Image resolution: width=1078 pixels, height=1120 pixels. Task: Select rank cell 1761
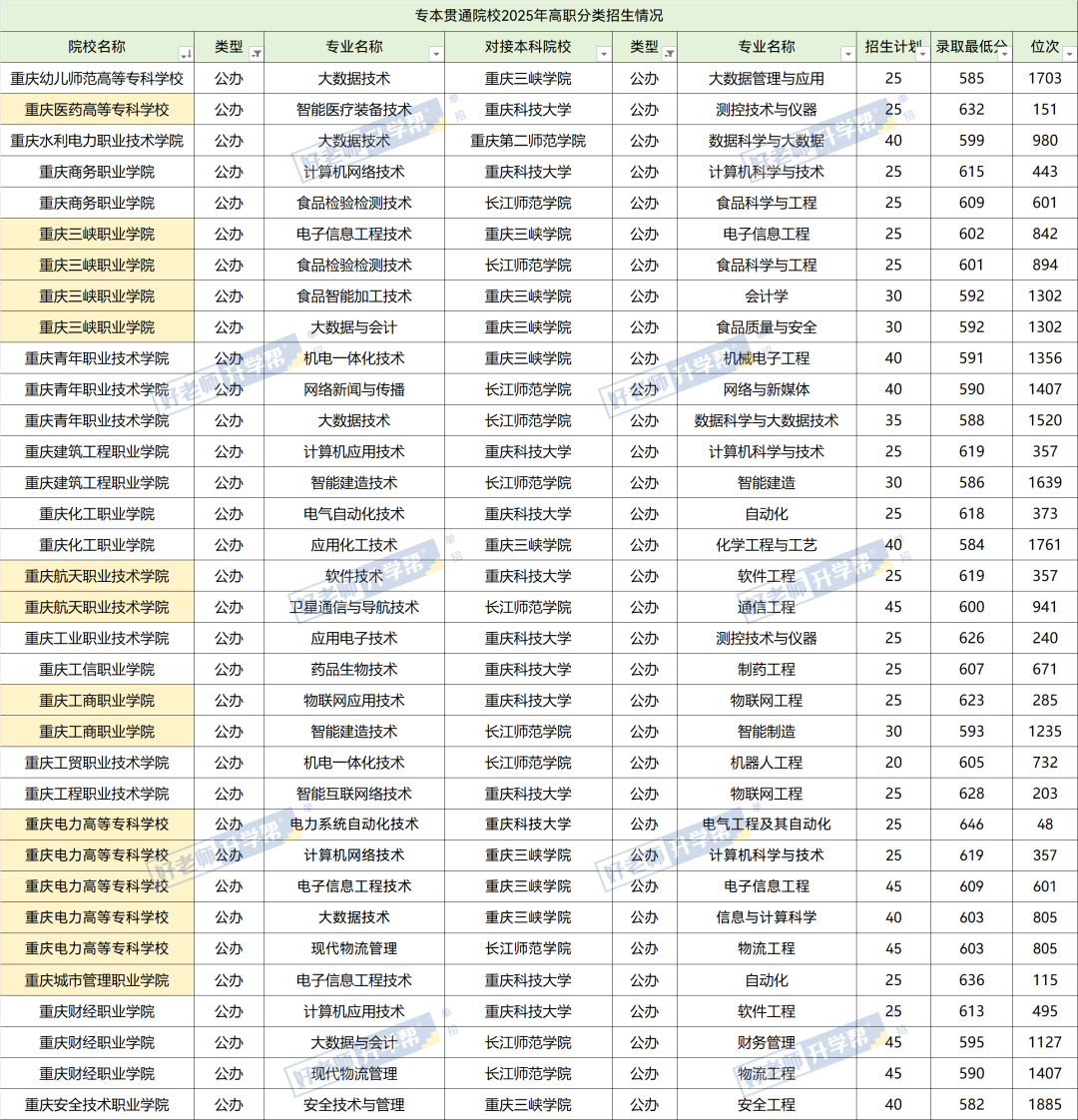(1045, 544)
